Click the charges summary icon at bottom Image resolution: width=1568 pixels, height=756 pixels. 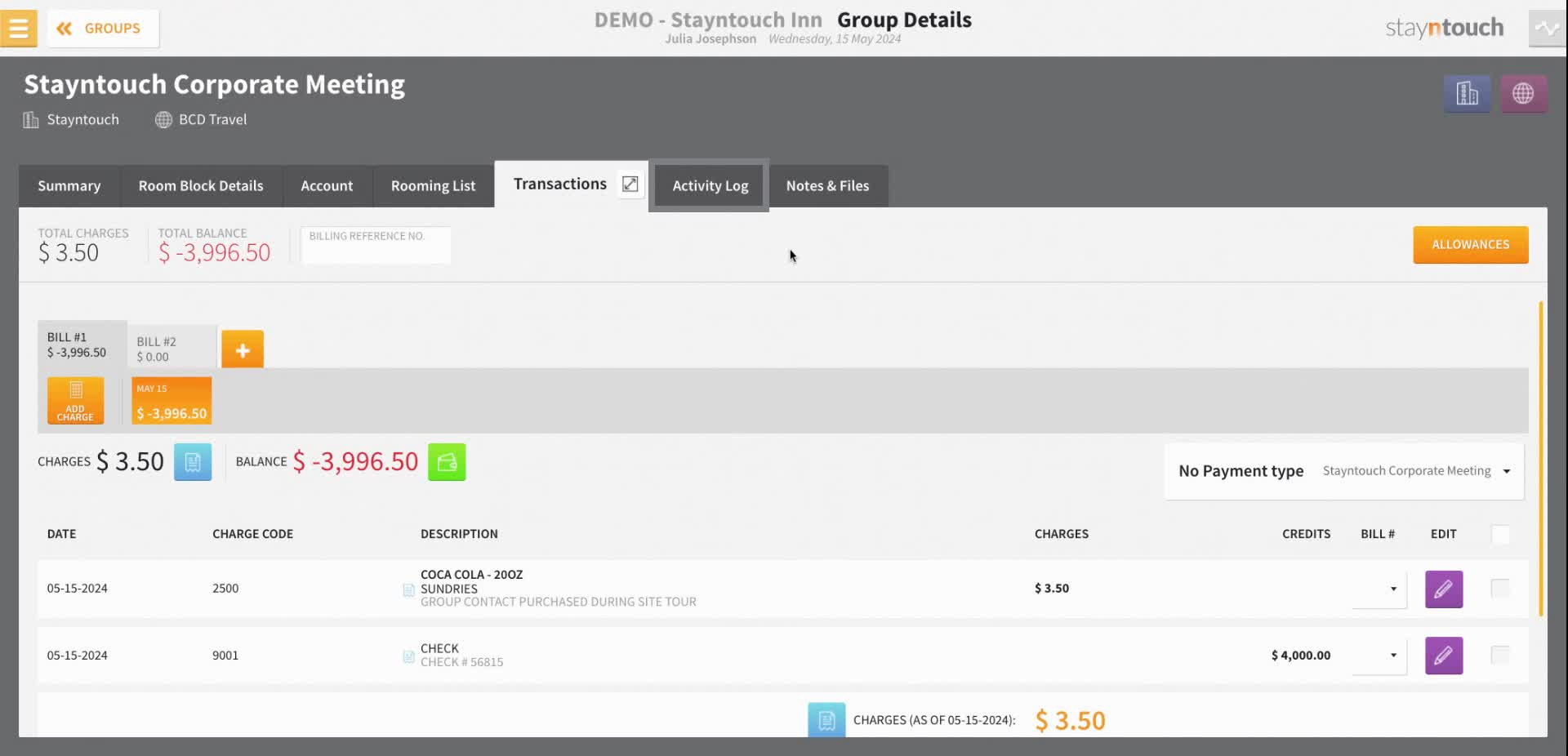click(826, 720)
